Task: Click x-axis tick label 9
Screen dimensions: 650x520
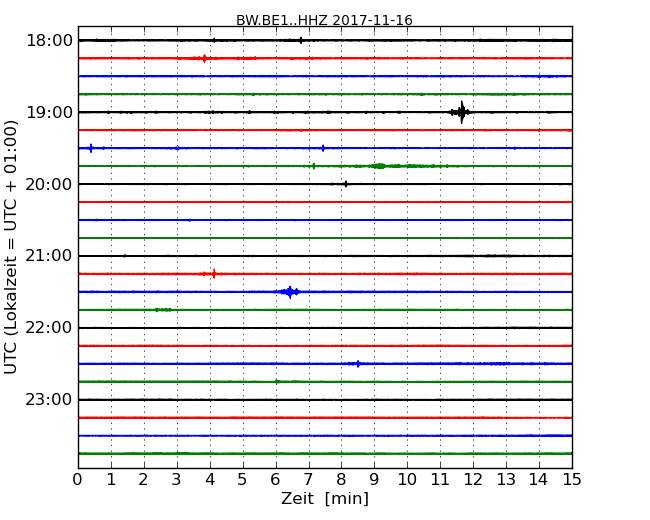Action: point(374,479)
